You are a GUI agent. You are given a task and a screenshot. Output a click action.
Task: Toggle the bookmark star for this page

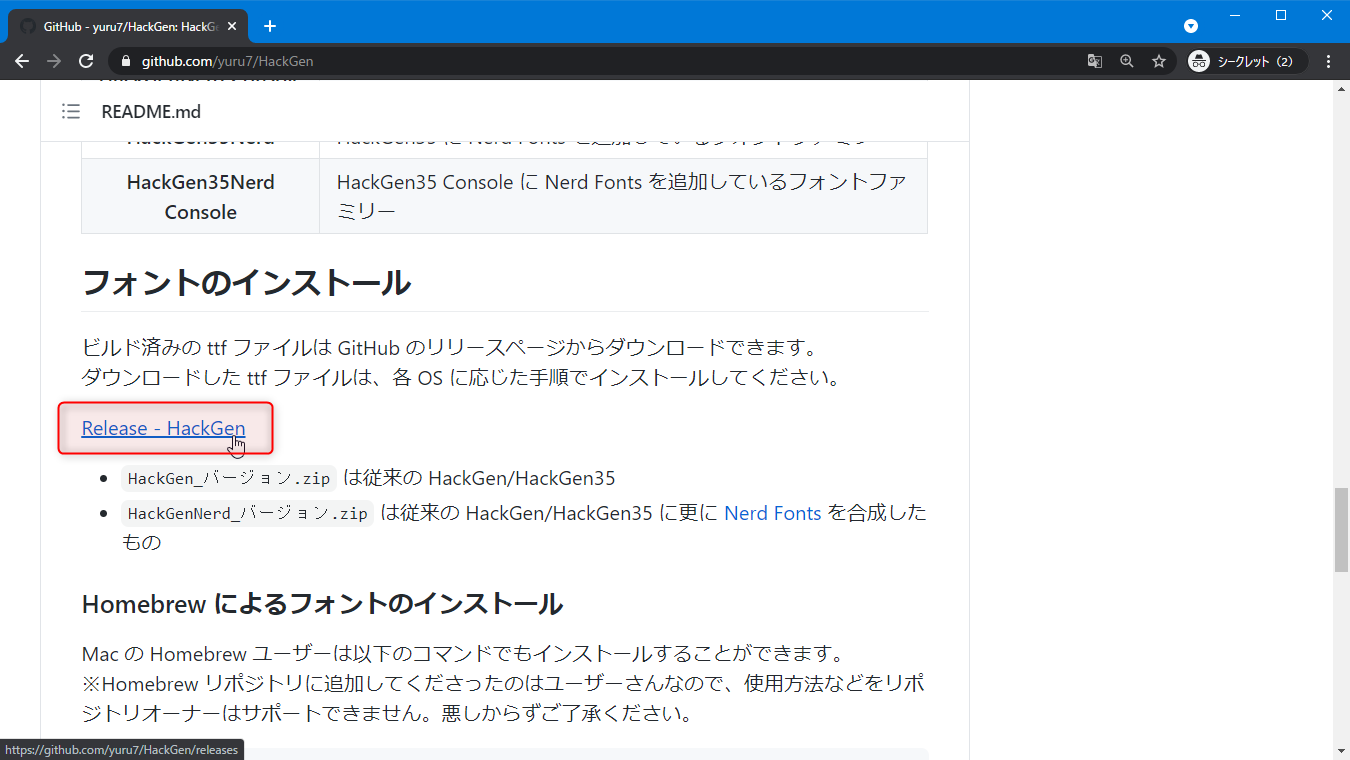pyautogui.click(x=1158, y=61)
